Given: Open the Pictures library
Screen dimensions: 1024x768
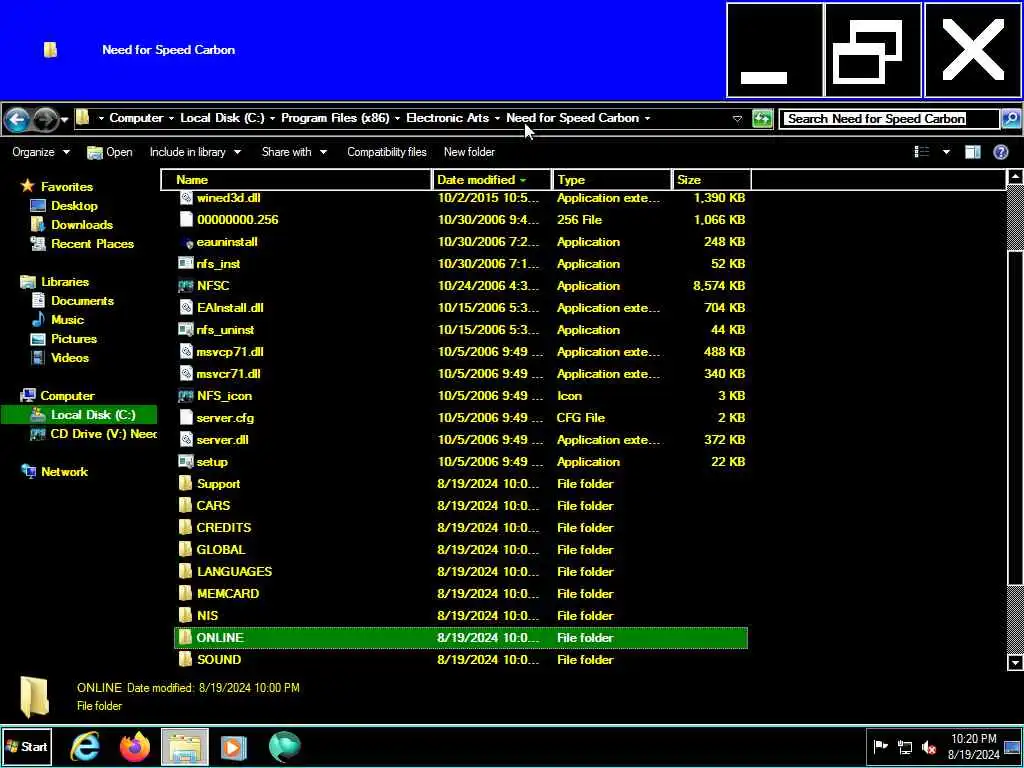Looking at the screenshot, I should point(74,339).
